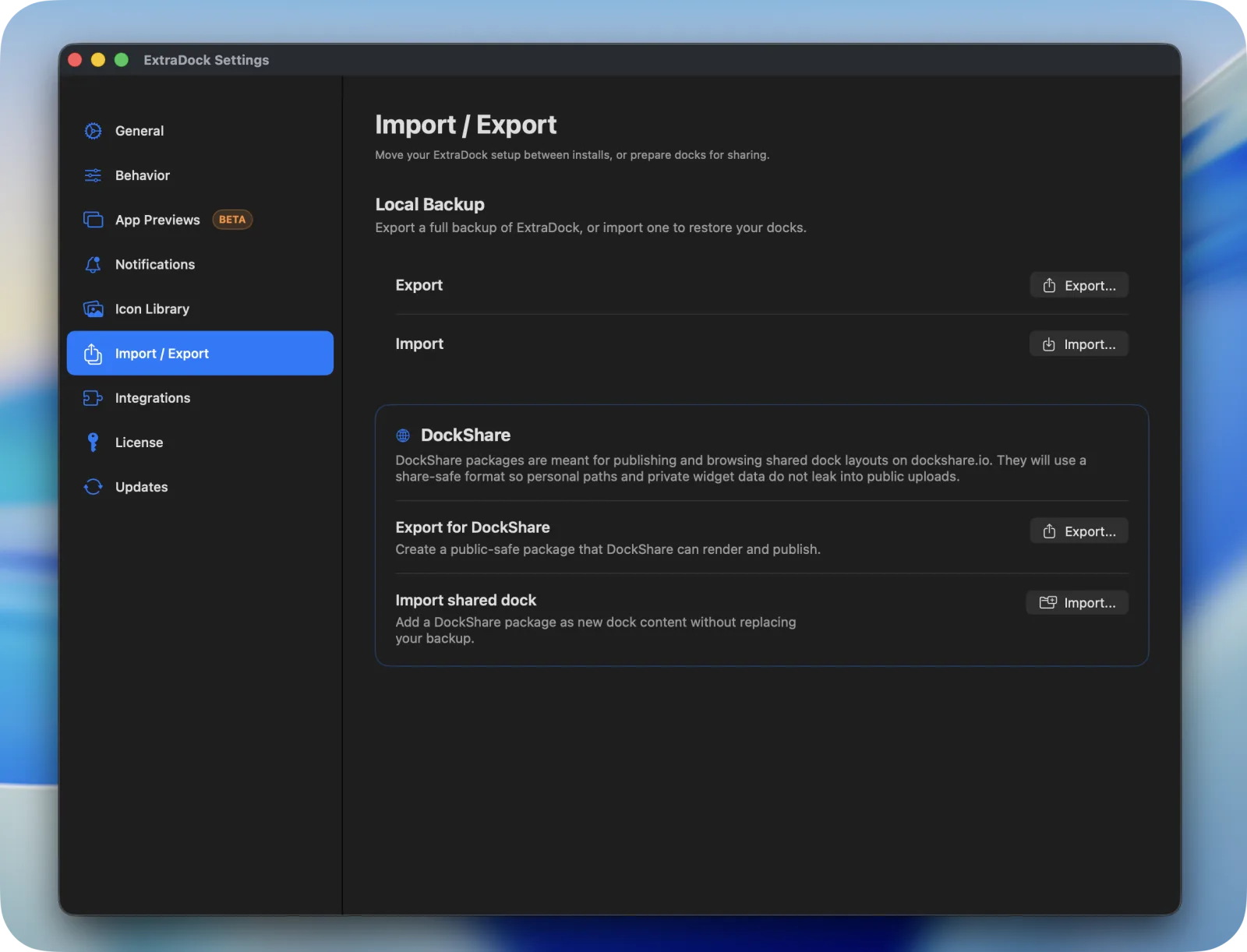Click 'Export a full backup of ExtraDock' description
Screen dimensions: 1247x952
(591, 227)
